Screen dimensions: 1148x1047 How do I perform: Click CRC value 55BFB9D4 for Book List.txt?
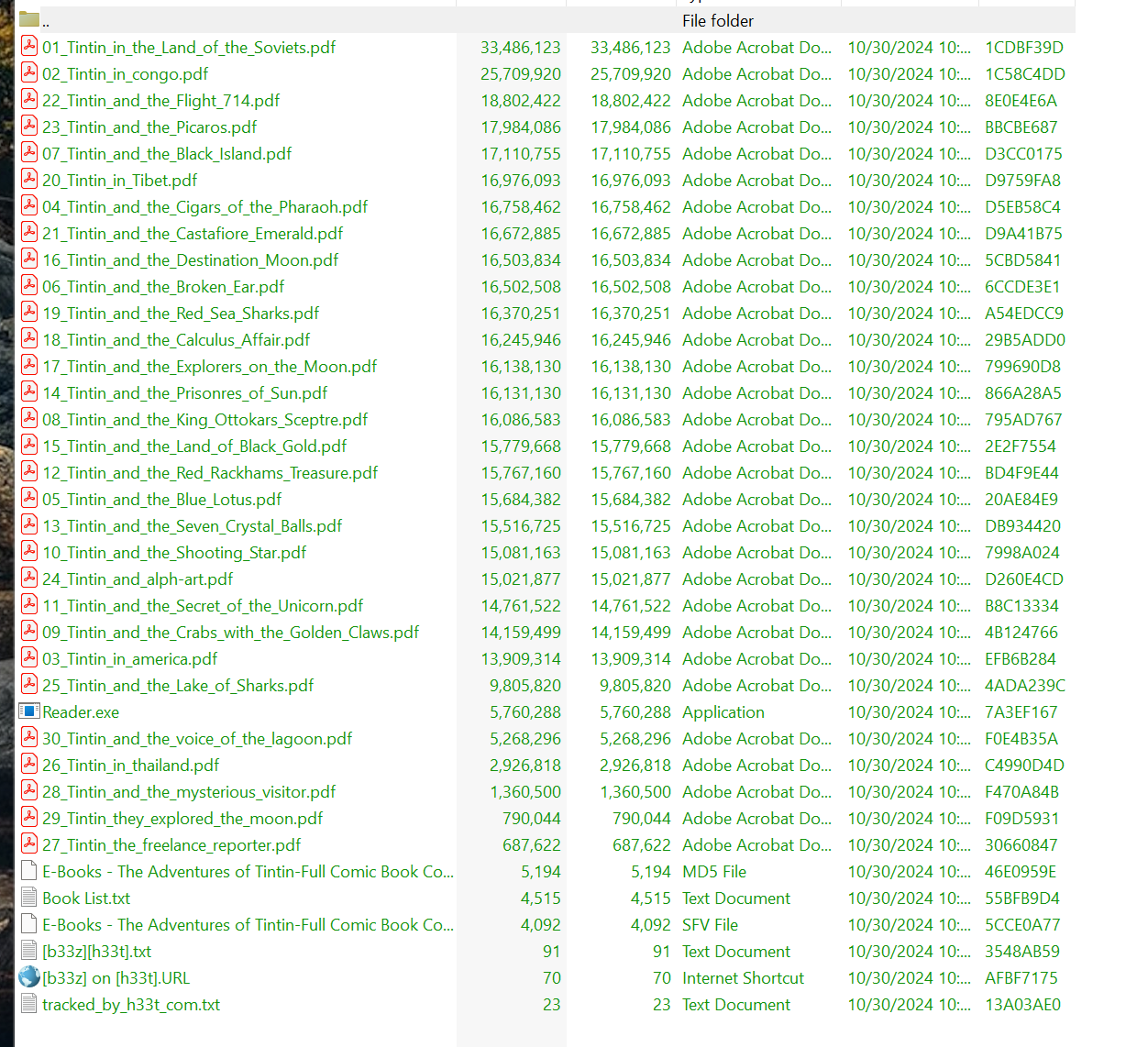(1022, 898)
